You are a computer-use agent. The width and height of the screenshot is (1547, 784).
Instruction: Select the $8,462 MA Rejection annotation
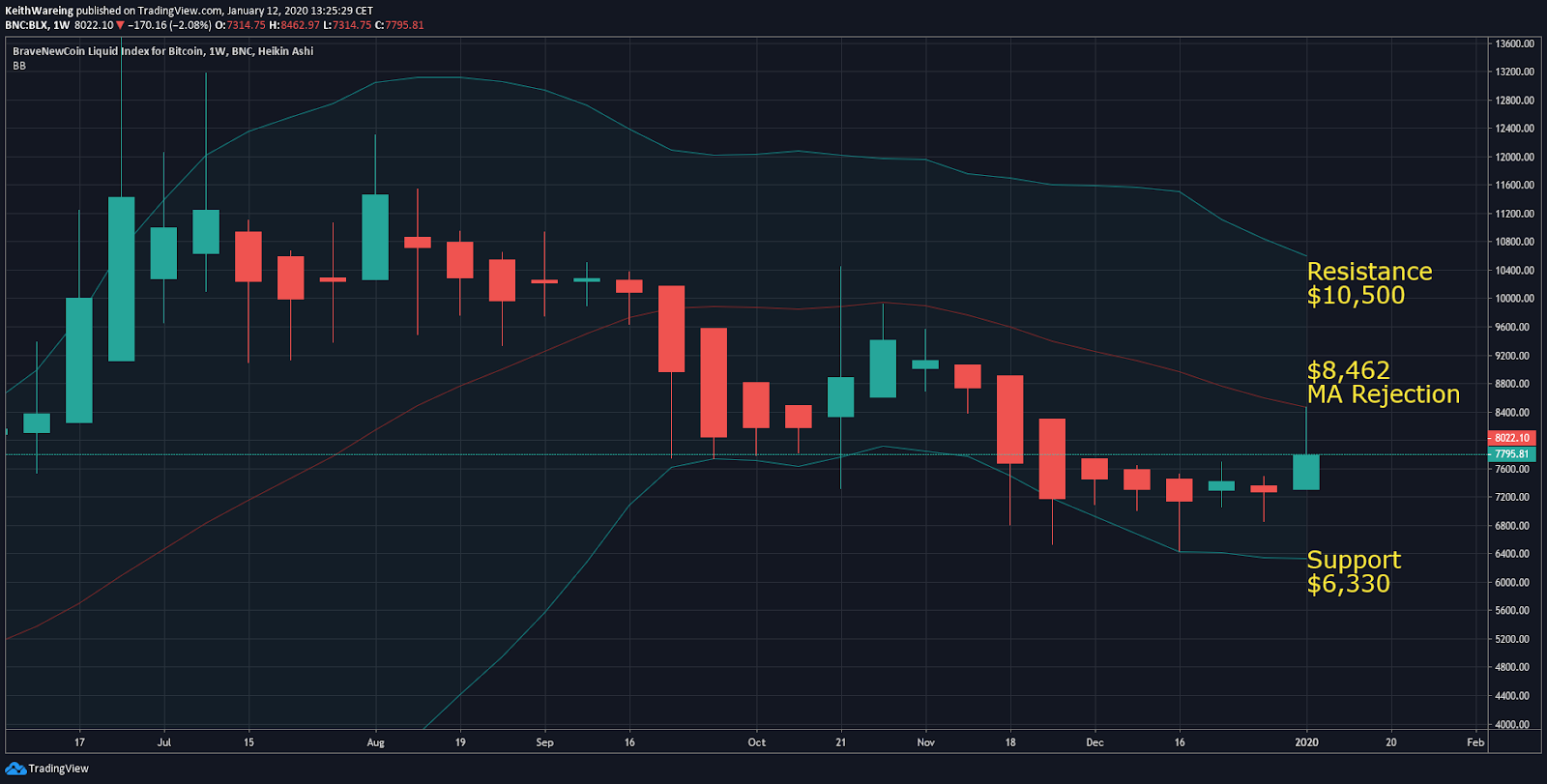(x=1383, y=383)
